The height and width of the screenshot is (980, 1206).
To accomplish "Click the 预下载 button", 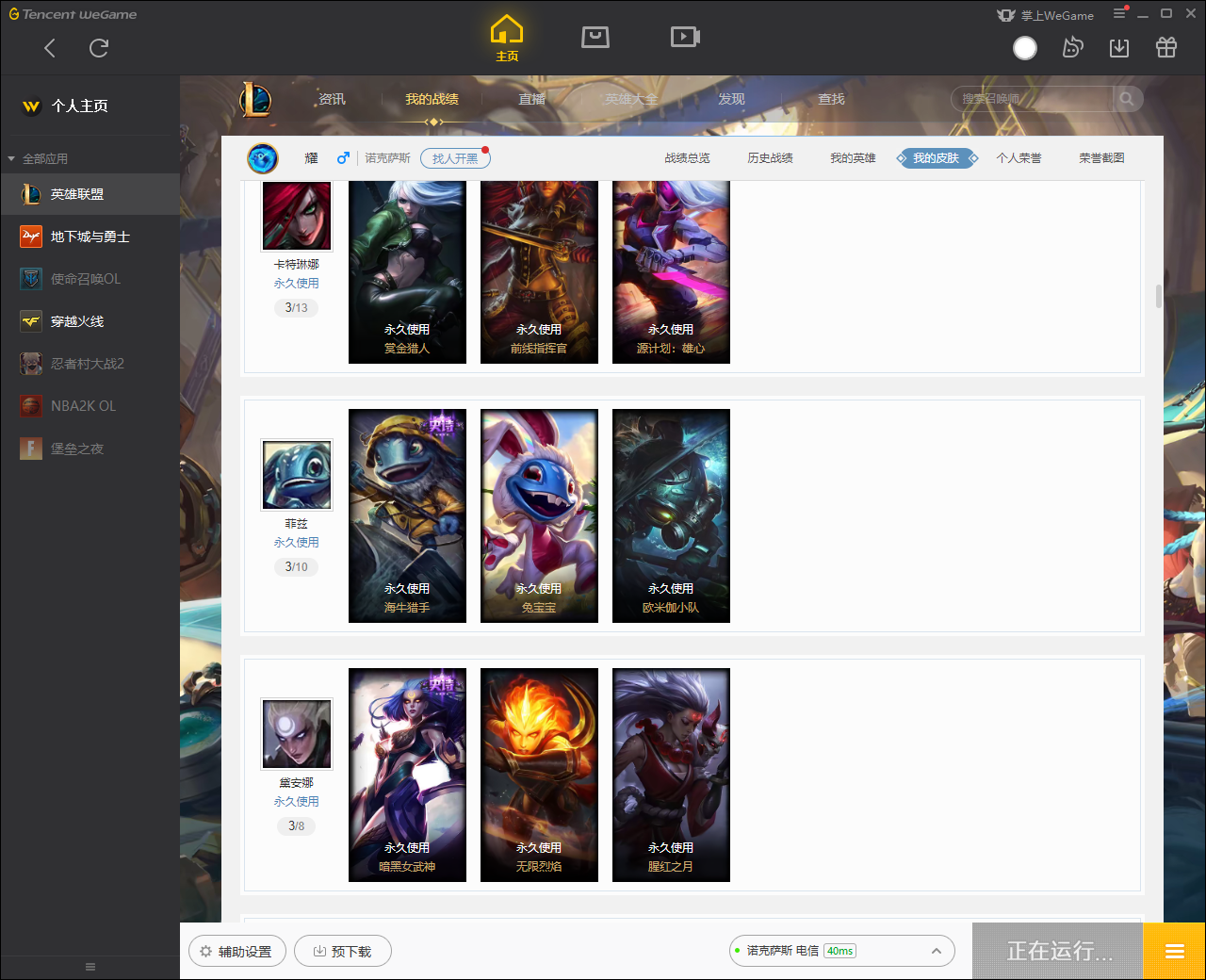I will point(342,952).
